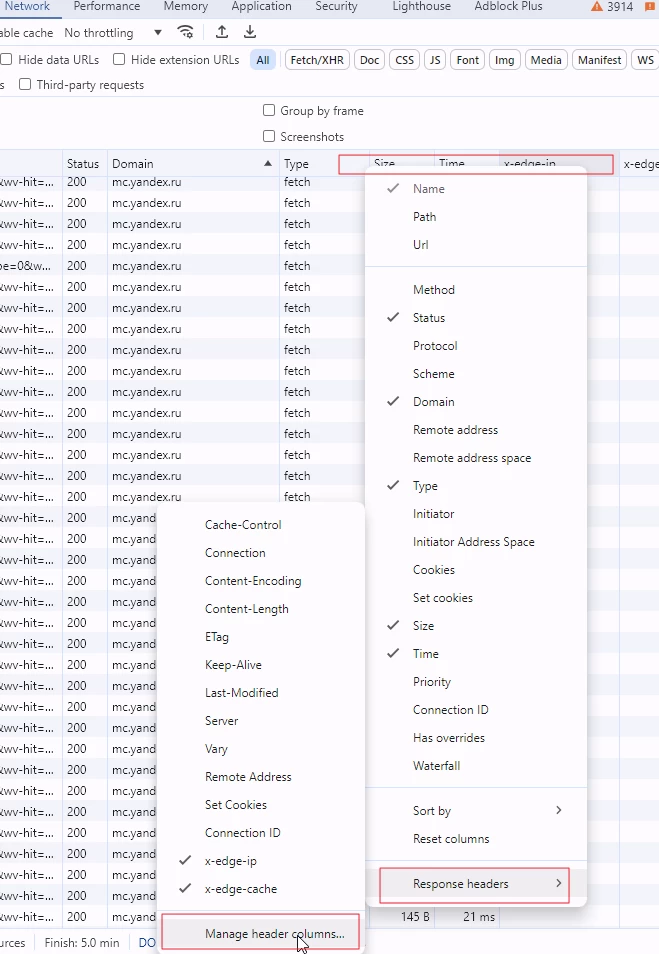
Task: Uncheck the Status column option
Action: [476, 318]
